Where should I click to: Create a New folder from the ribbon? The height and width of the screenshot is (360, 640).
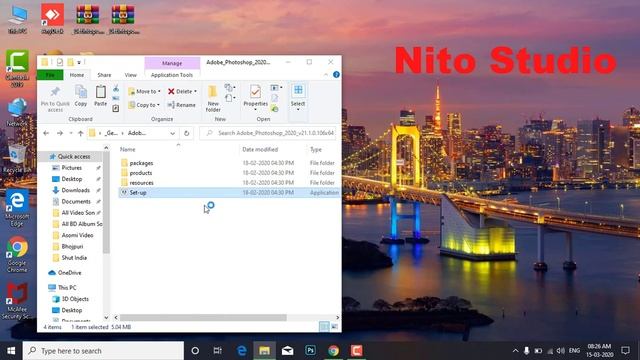(x=213, y=98)
